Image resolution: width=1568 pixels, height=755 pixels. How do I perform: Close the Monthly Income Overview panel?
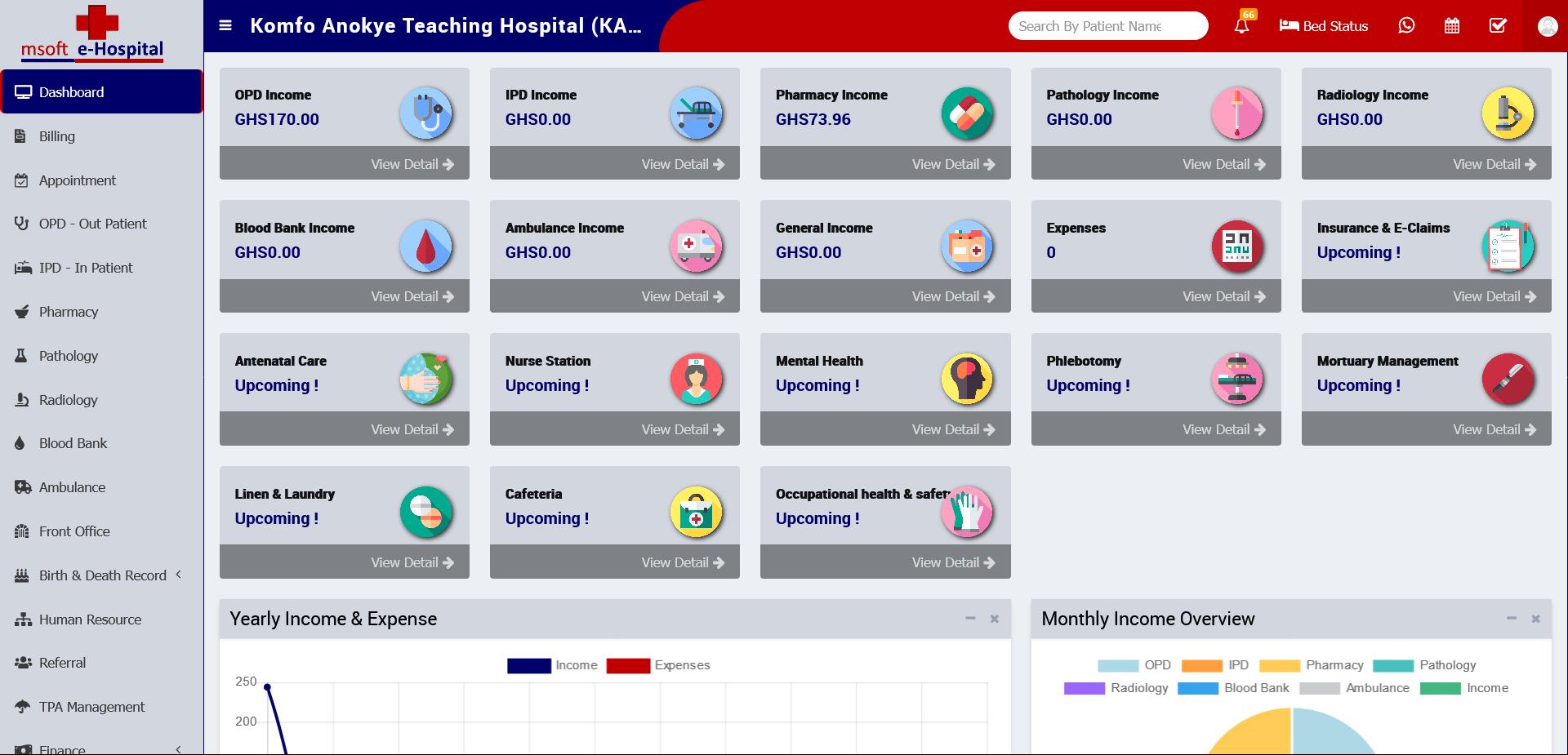(x=1535, y=619)
